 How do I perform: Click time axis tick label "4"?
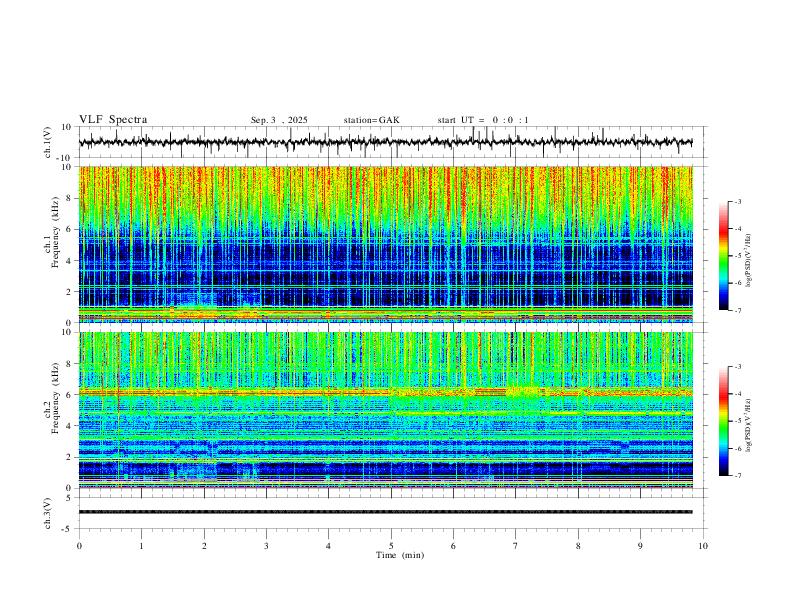329,546
